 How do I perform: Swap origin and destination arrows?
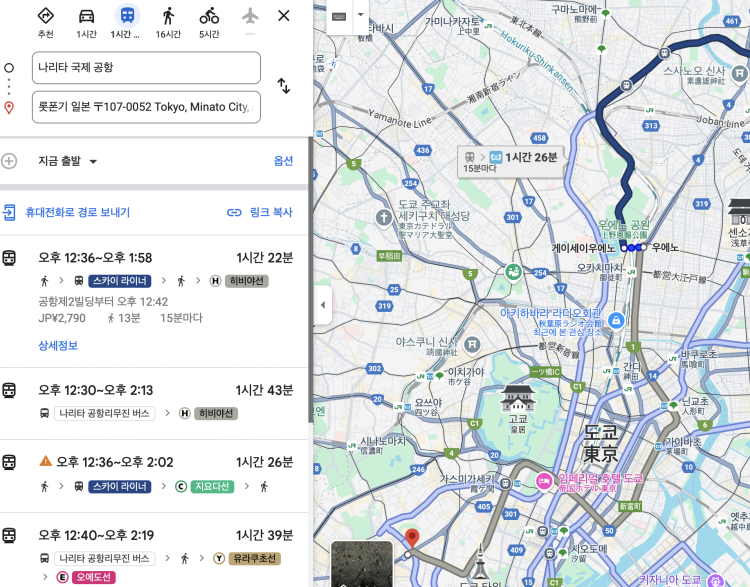(x=284, y=86)
